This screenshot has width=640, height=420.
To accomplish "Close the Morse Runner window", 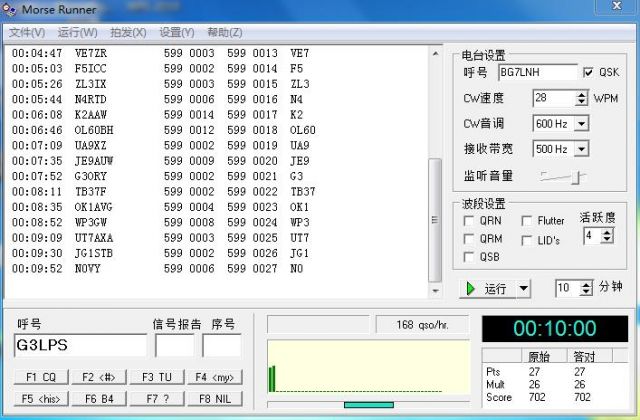I will (617, 6).
